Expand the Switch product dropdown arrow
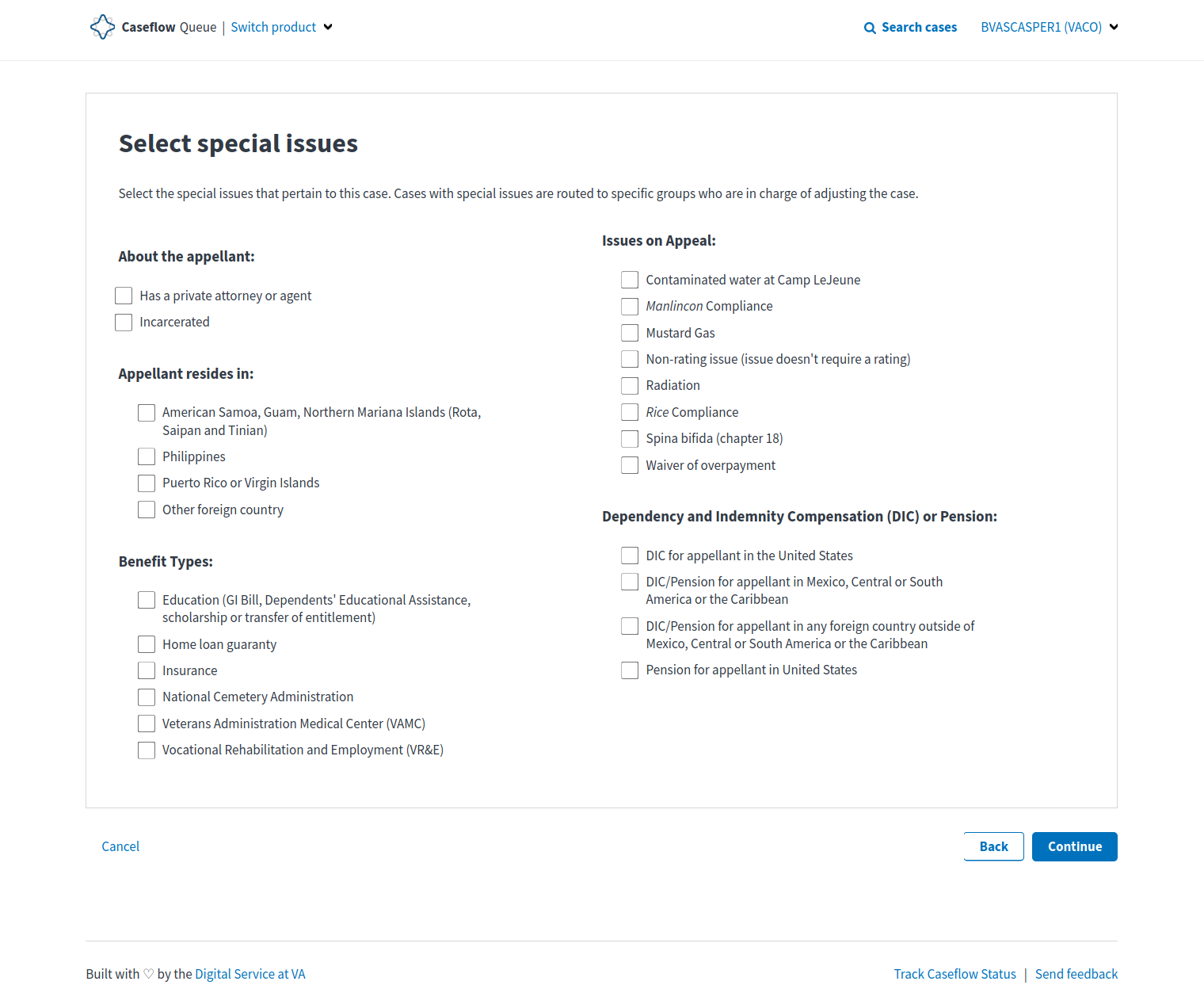The image size is (1204, 1008). 328,27
